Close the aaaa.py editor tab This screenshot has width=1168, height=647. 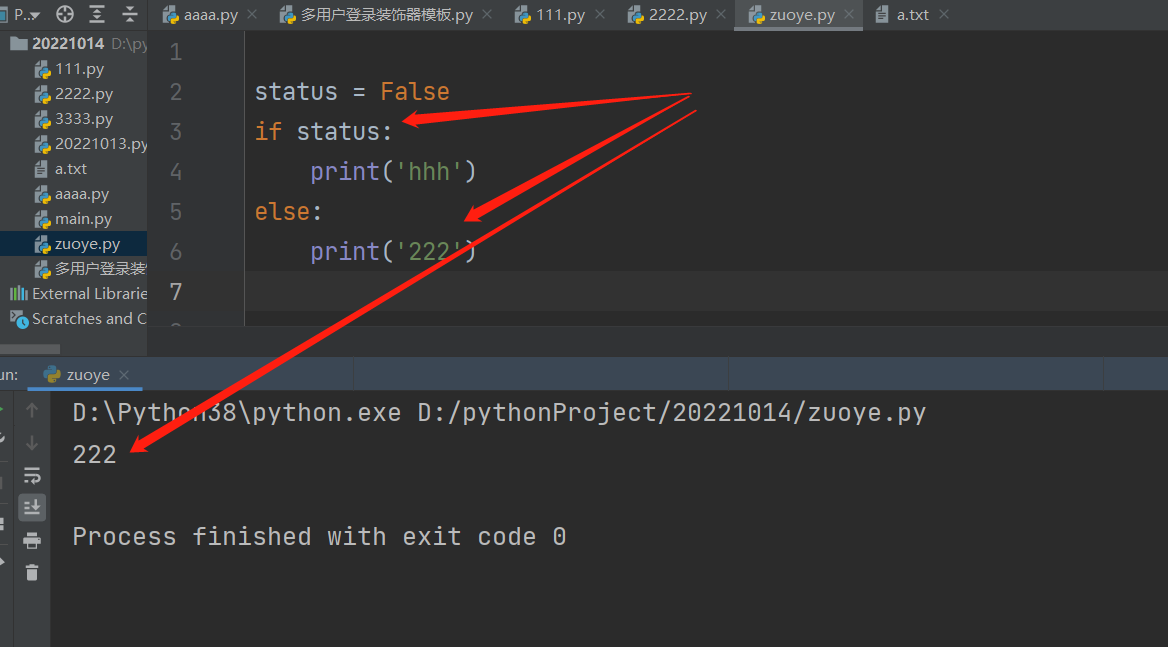251,15
